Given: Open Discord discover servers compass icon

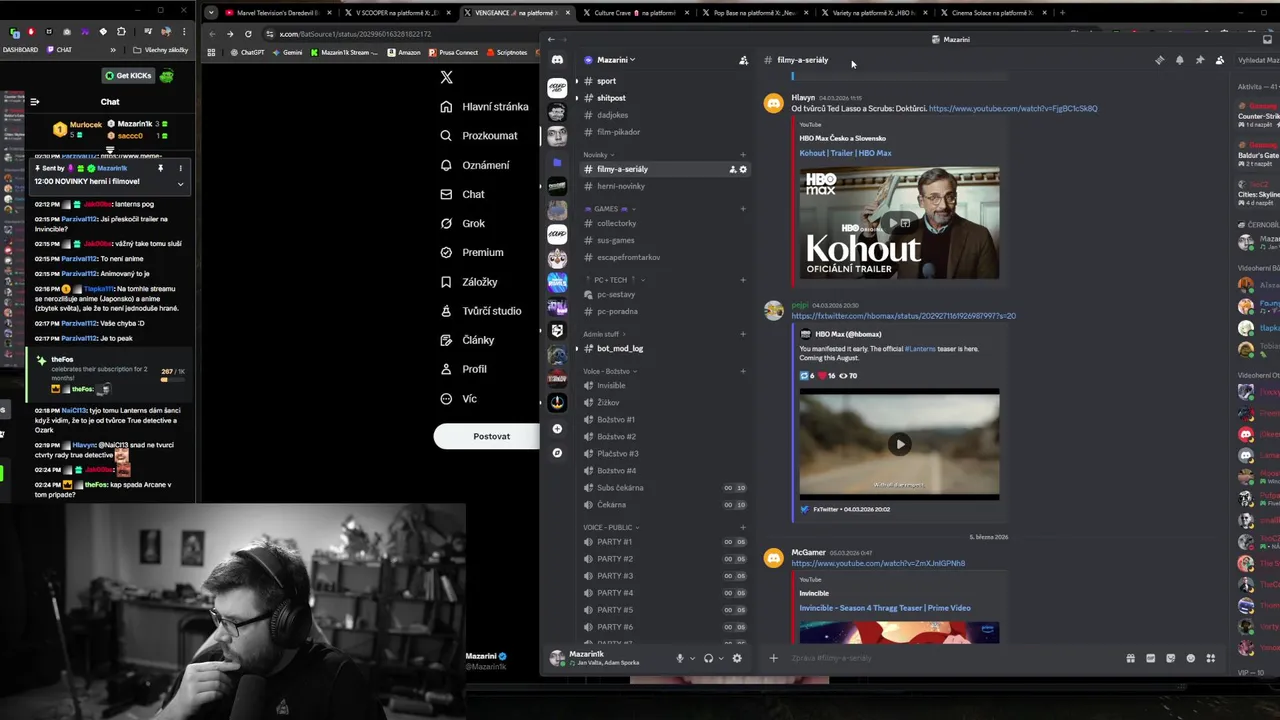Looking at the screenshot, I should pos(557,453).
